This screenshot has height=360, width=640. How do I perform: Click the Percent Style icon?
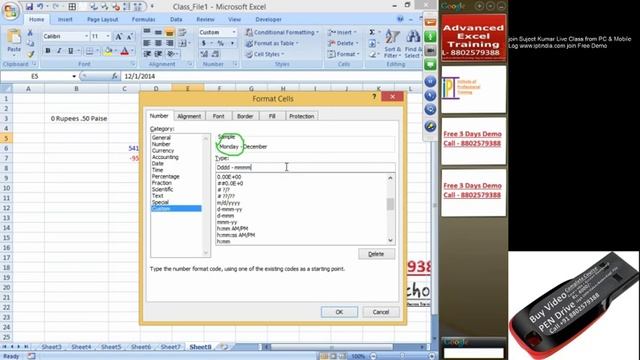point(220,43)
